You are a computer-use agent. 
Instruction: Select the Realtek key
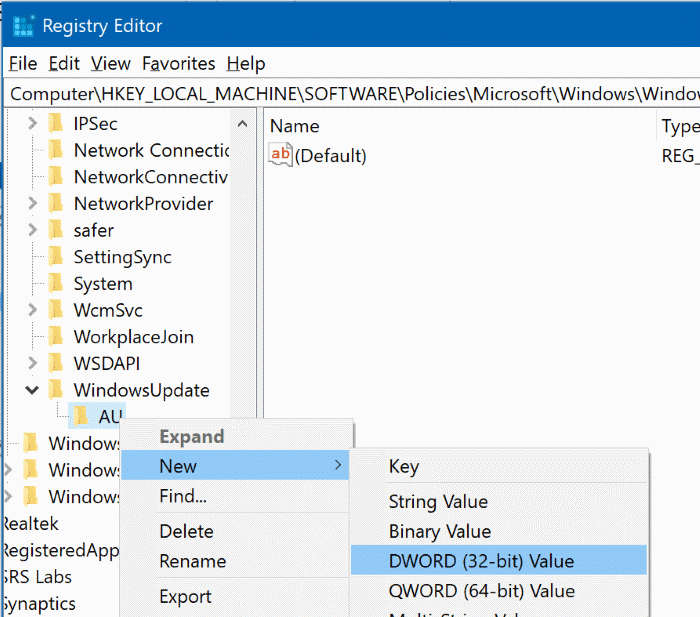pyautogui.click(x=31, y=524)
